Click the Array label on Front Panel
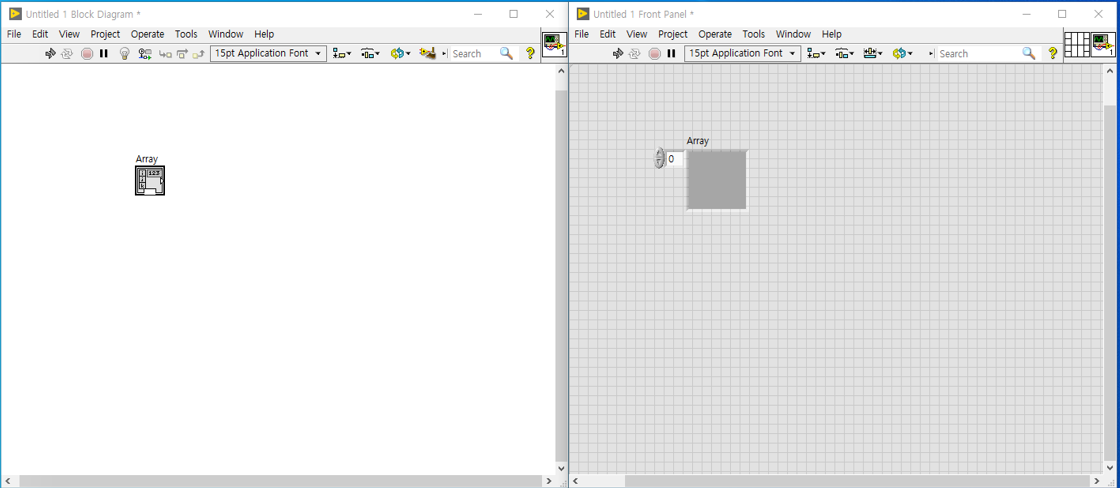The width and height of the screenshot is (1120, 488). click(698, 141)
